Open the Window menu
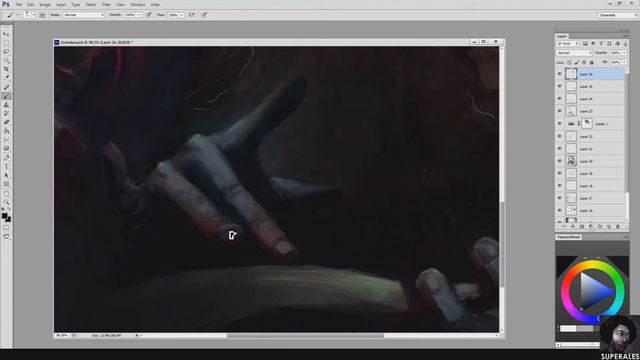Viewport: 640px width, 360px height. 138,4
